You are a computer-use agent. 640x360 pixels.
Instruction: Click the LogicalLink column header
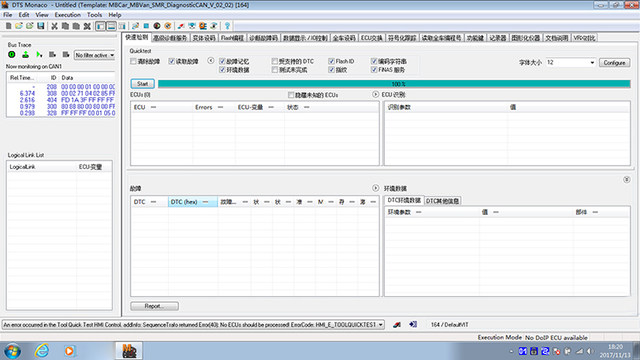click(42, 167)
